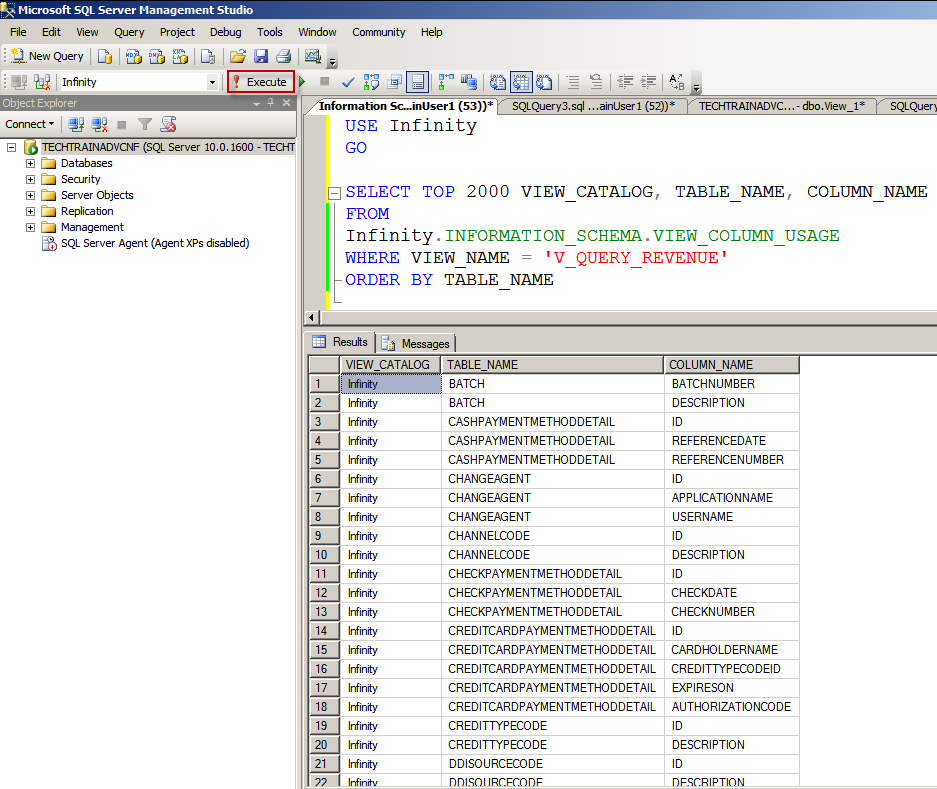
Task: Open the File menu
Action: [x=18, y=32]
